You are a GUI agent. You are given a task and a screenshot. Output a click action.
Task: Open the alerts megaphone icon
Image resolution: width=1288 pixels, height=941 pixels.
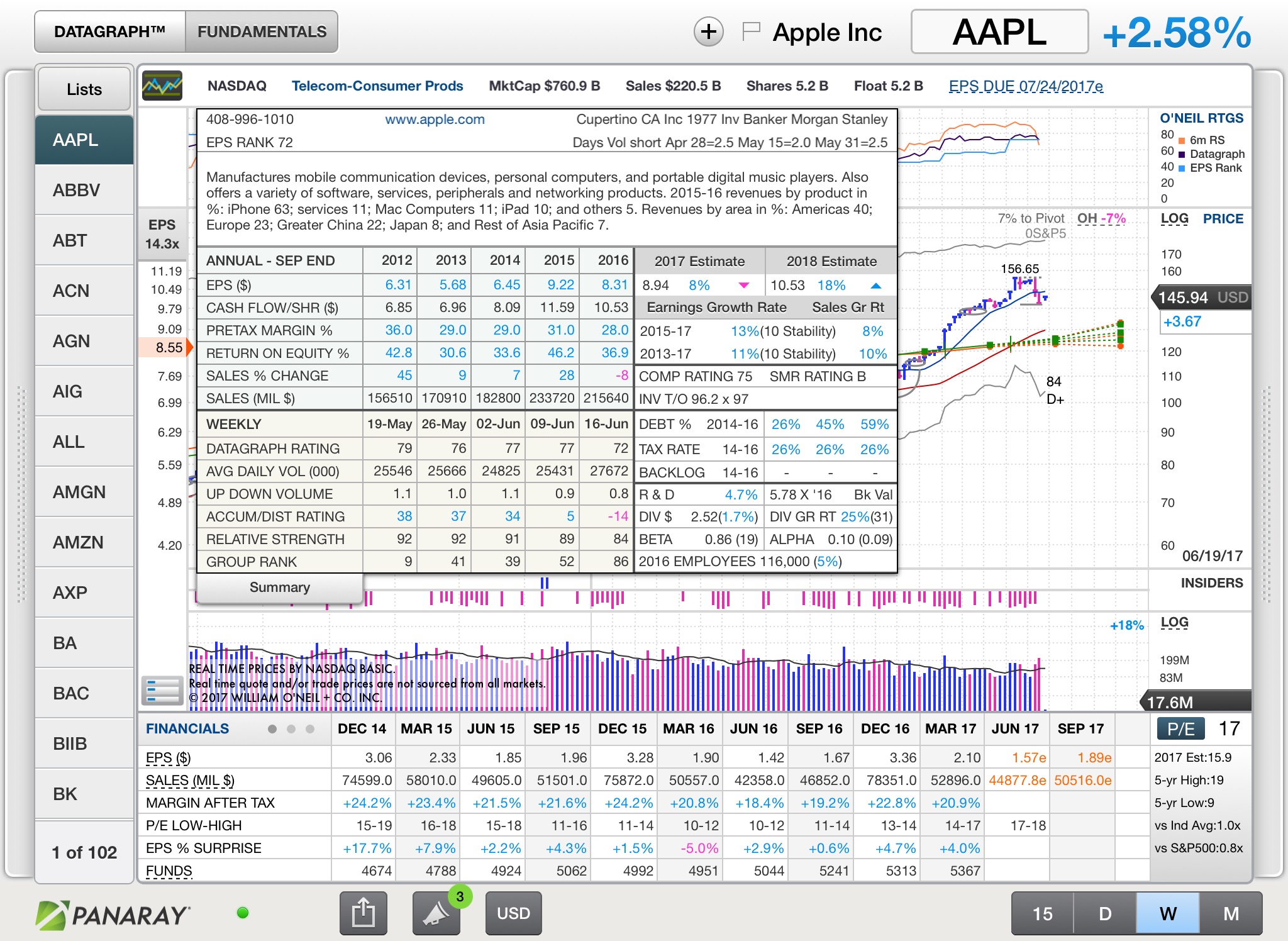[x=436, y=914]
